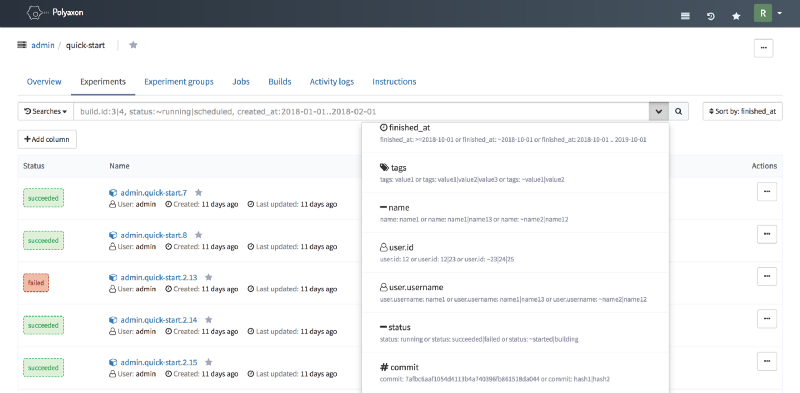Bookmark star for admin.quick-start.2.14

pos(208,320)
